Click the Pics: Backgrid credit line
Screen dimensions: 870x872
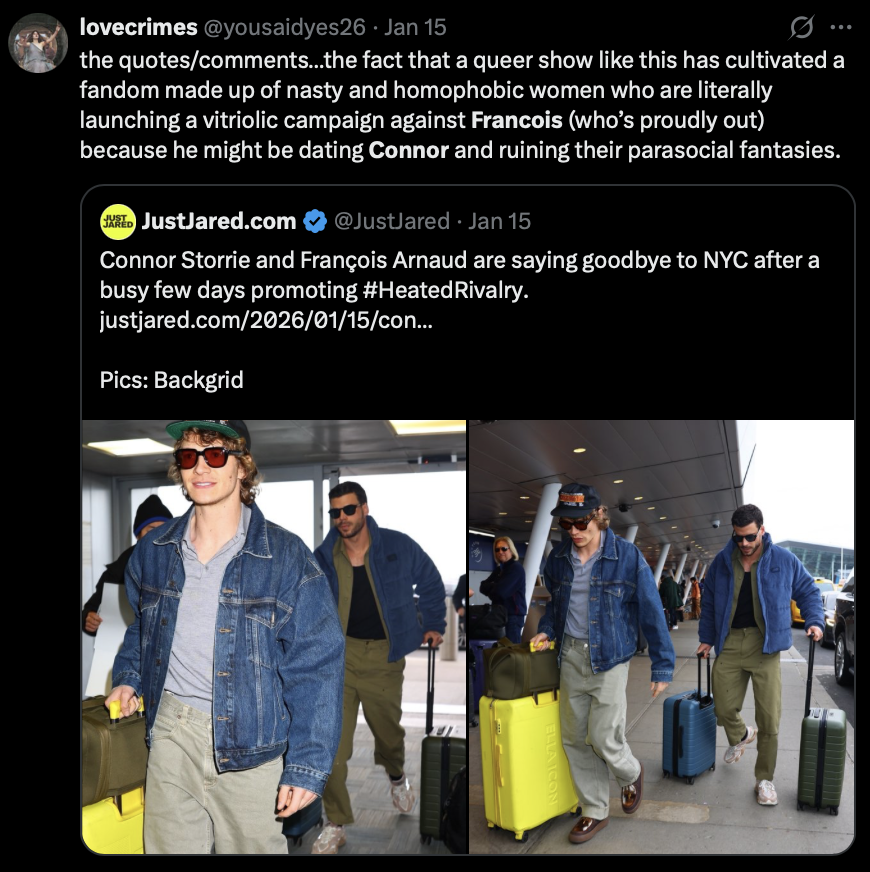coord(171,380)
